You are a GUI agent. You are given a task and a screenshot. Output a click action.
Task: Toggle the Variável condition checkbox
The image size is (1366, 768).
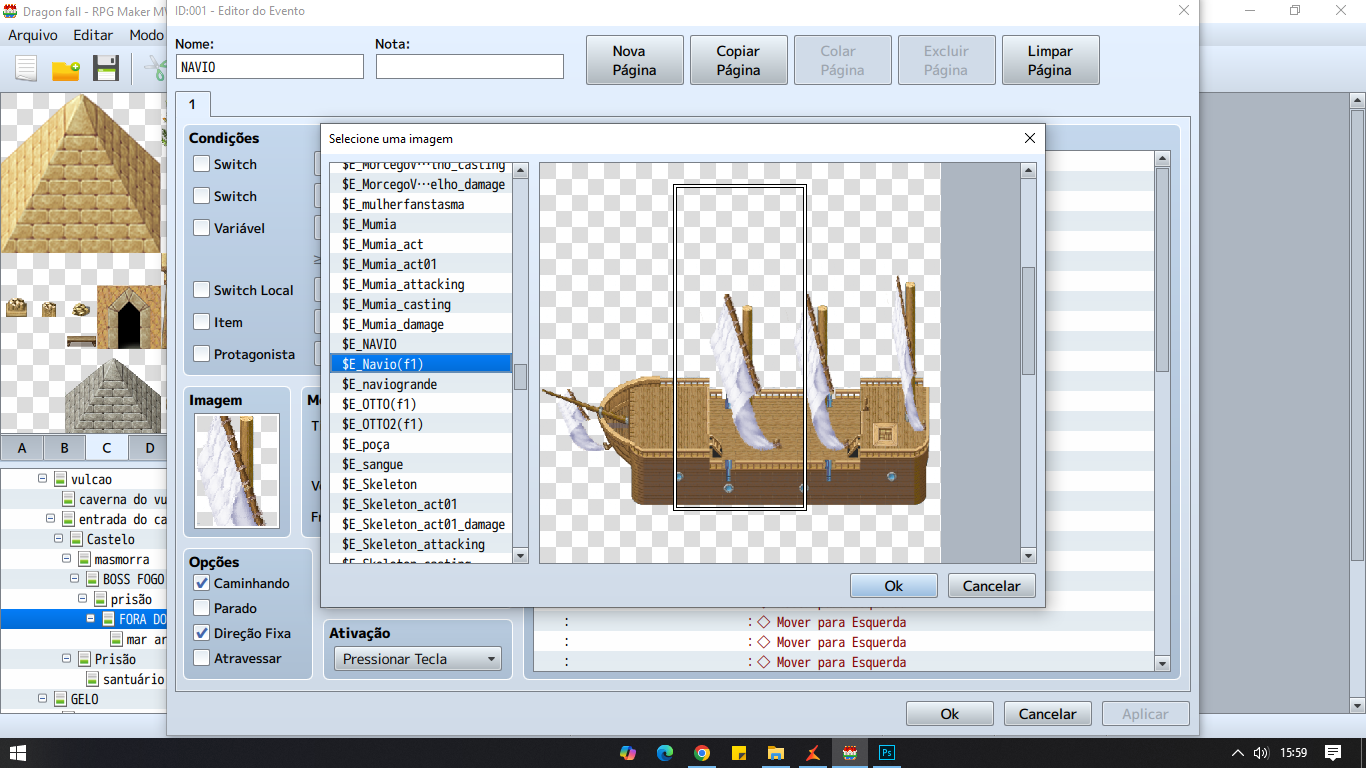tap(202, 228)
